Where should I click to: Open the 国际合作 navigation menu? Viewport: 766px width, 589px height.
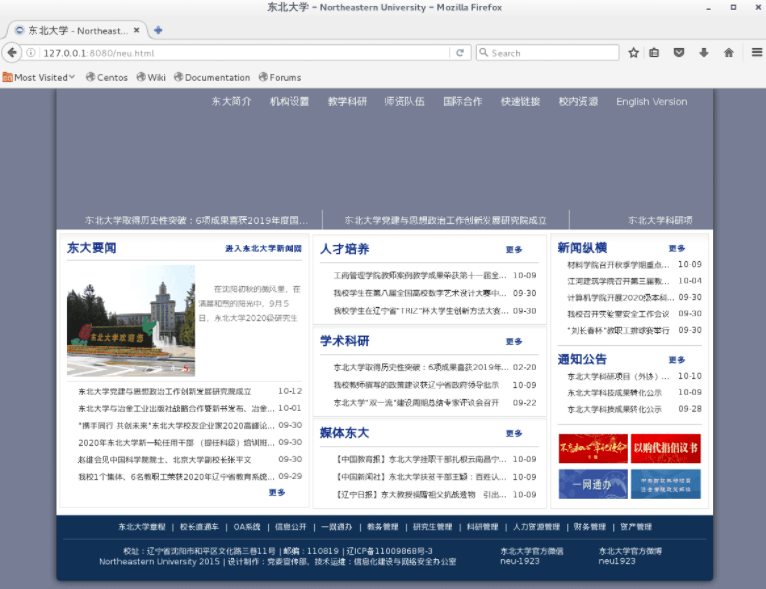pyautogui.click(x=463, y=102)
